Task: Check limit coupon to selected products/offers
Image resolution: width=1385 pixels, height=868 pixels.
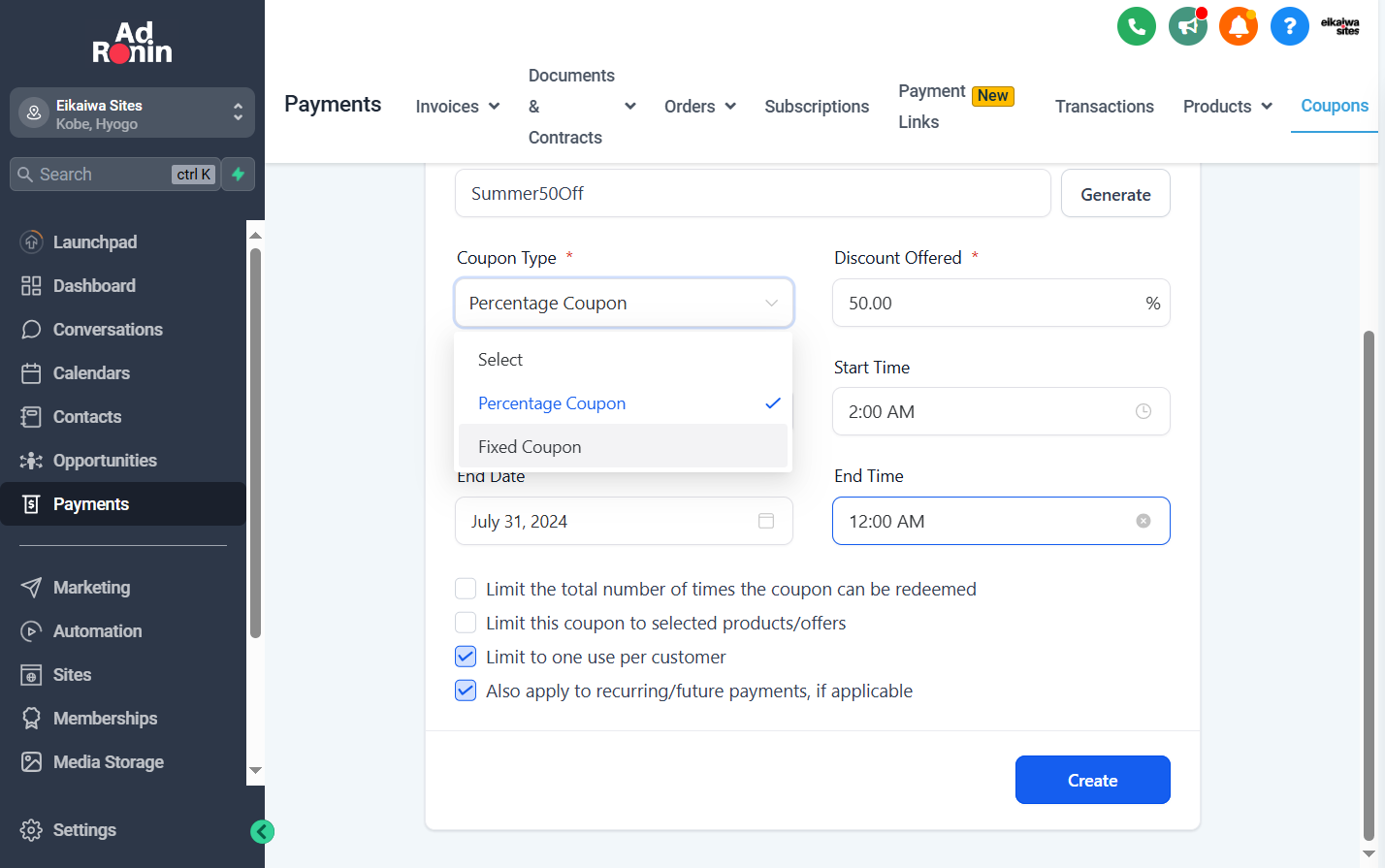Action: pyautogui.click(x=466, y=623)
